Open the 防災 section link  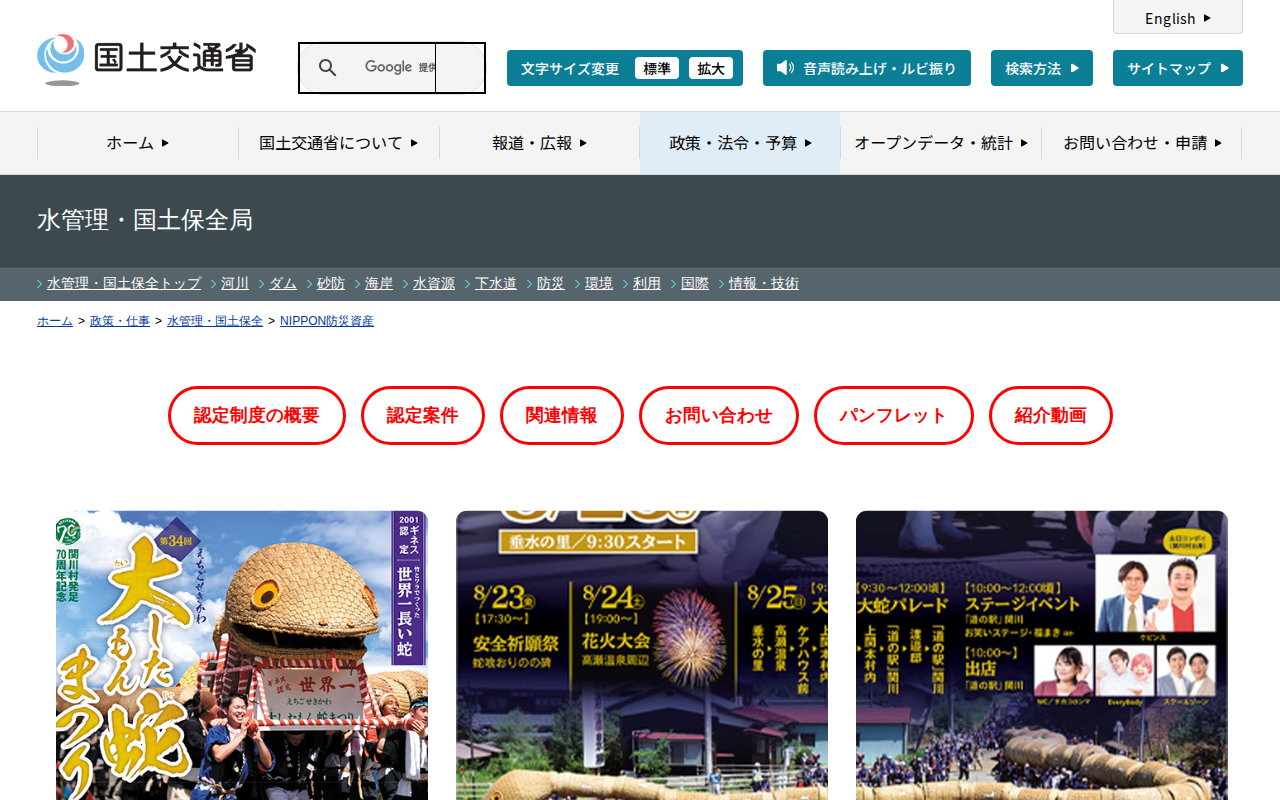pyautogui.click(x=551, y=283)
